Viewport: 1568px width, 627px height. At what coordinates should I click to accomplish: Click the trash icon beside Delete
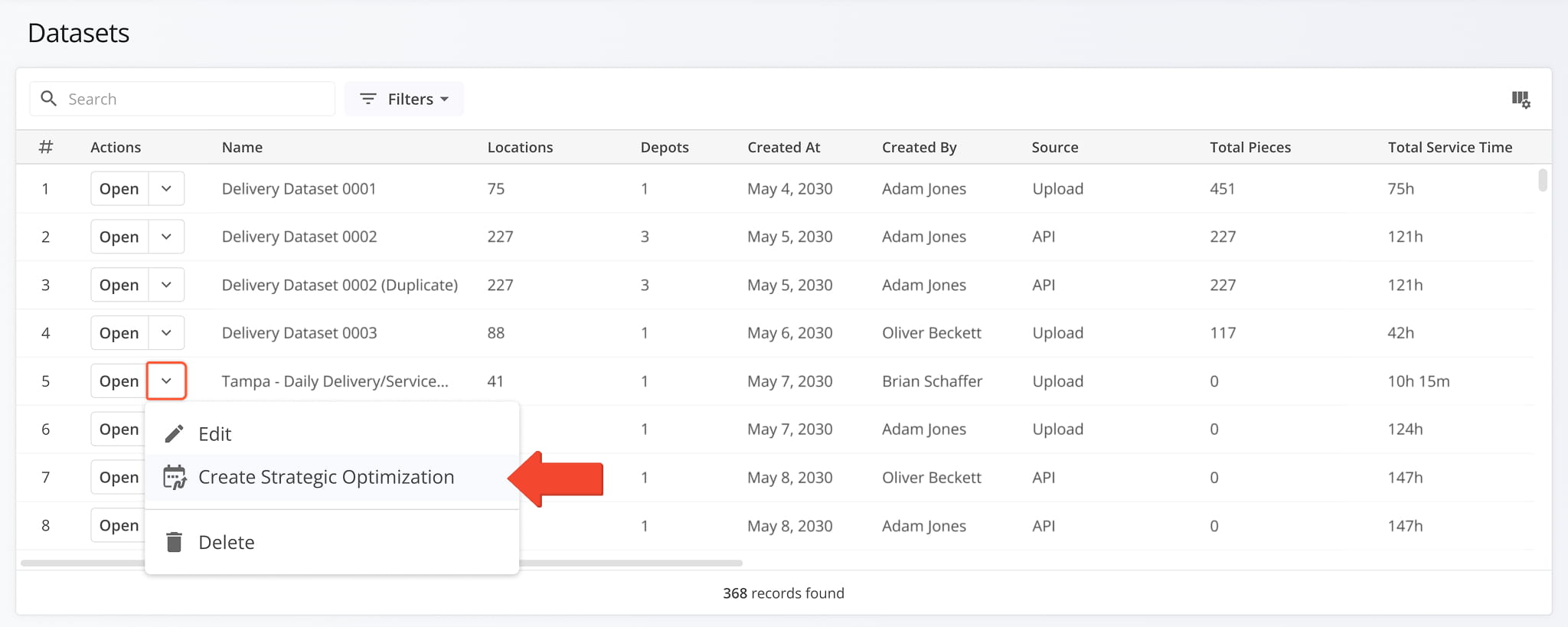[x=174, y=542]
